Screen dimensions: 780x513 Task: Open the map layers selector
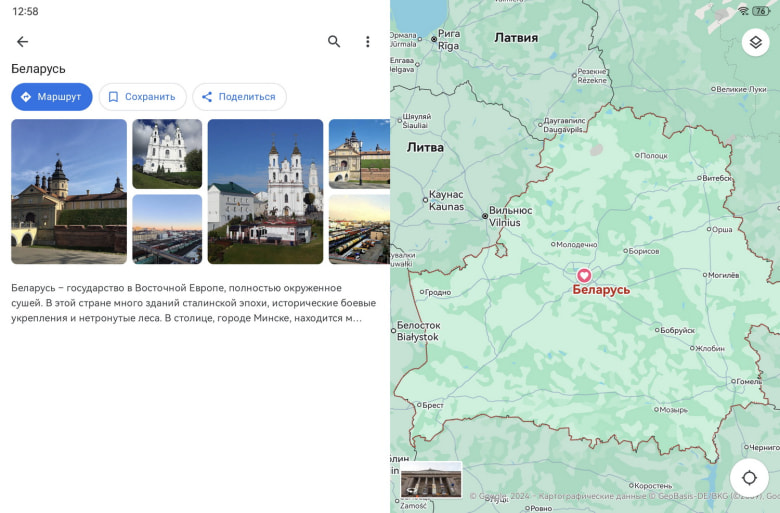tap(755, 42)
